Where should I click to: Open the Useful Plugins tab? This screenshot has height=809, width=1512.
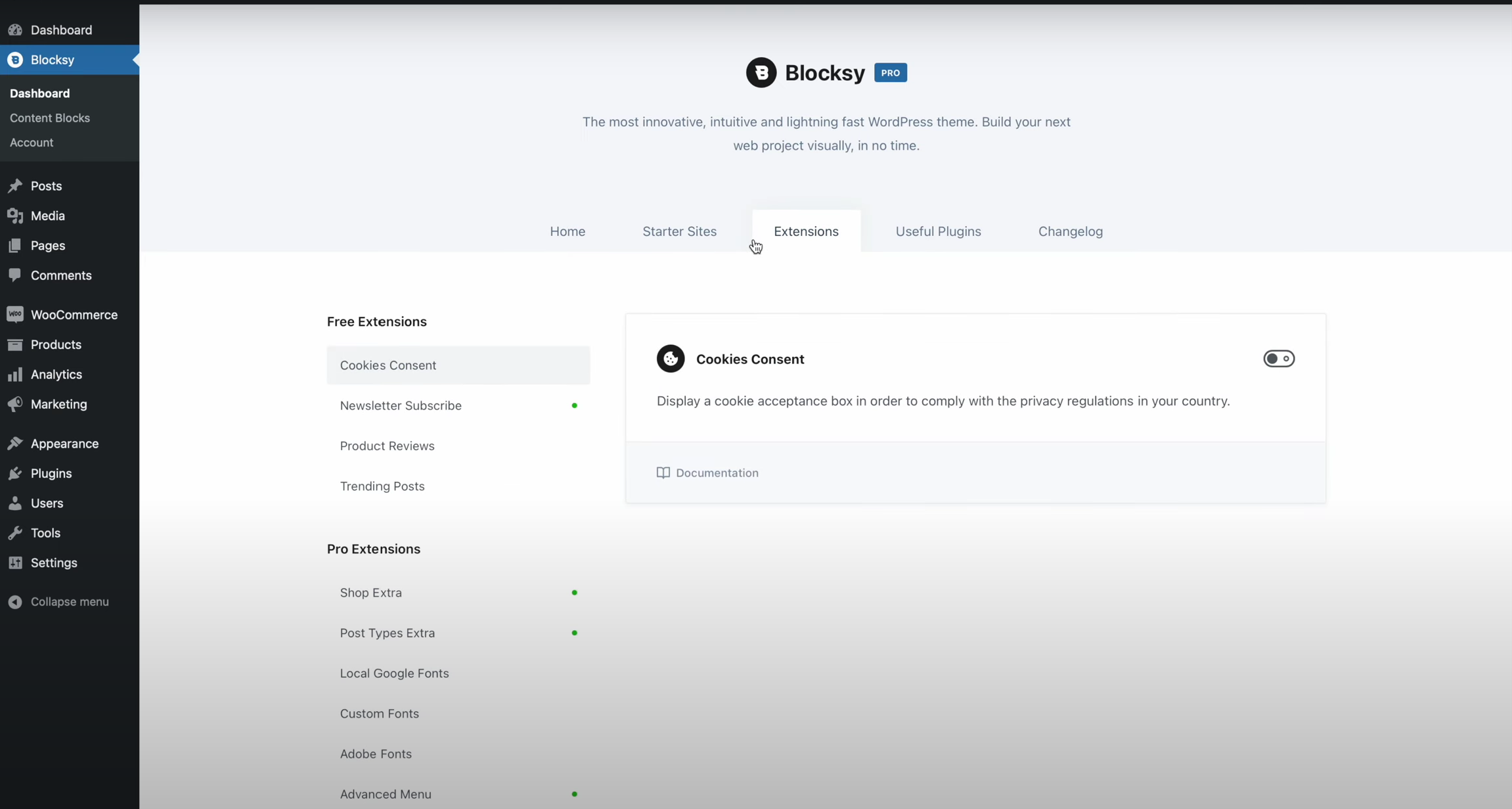click(x=938, y=231)
